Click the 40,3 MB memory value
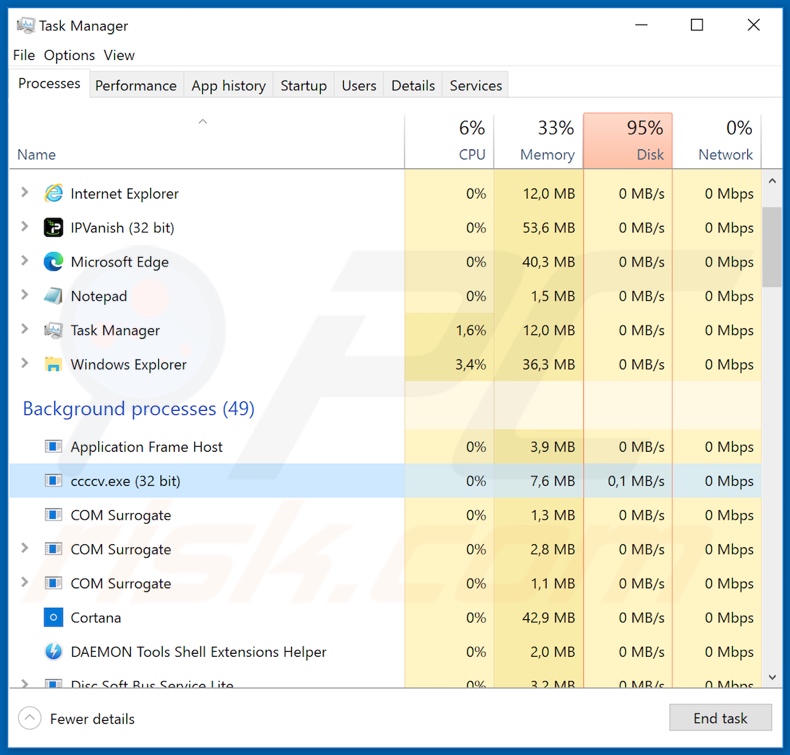The width and height of the screenshot is (790, 755). point(549,262)
